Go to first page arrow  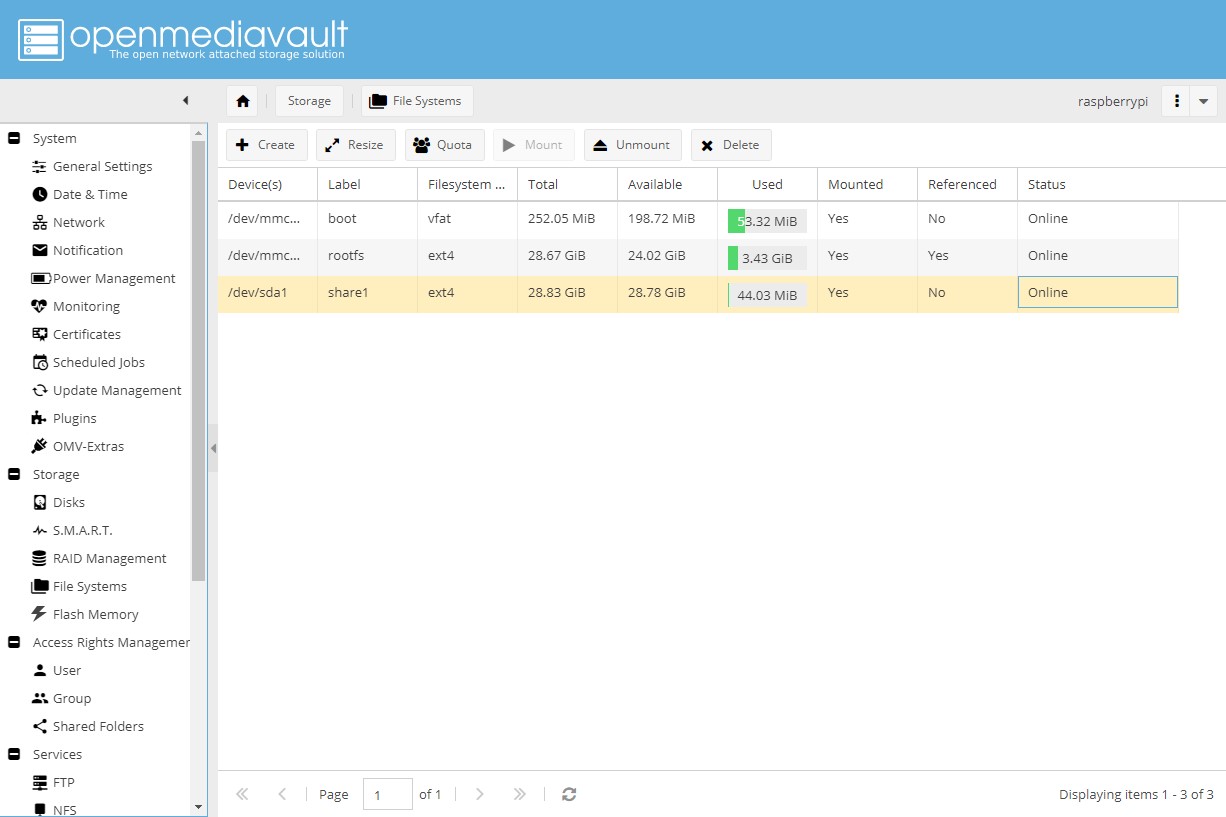pos(242,794)
